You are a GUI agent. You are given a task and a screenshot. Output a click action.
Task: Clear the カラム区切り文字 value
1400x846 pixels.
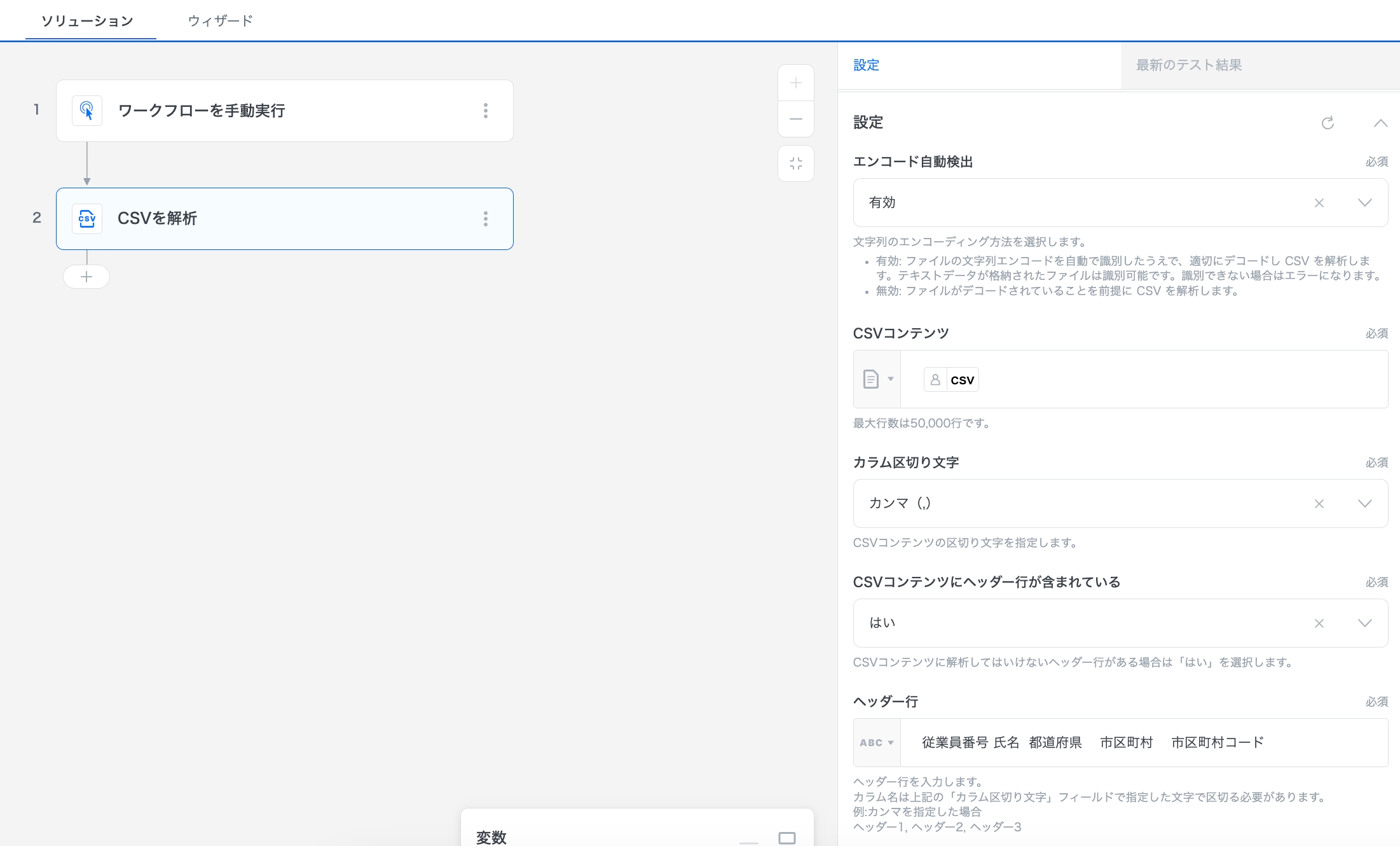pyautogui.click(x=1319, y=504)
